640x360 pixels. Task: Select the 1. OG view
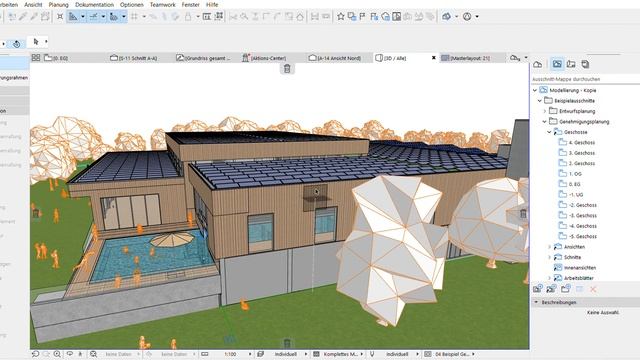click(x=570, y=174)
